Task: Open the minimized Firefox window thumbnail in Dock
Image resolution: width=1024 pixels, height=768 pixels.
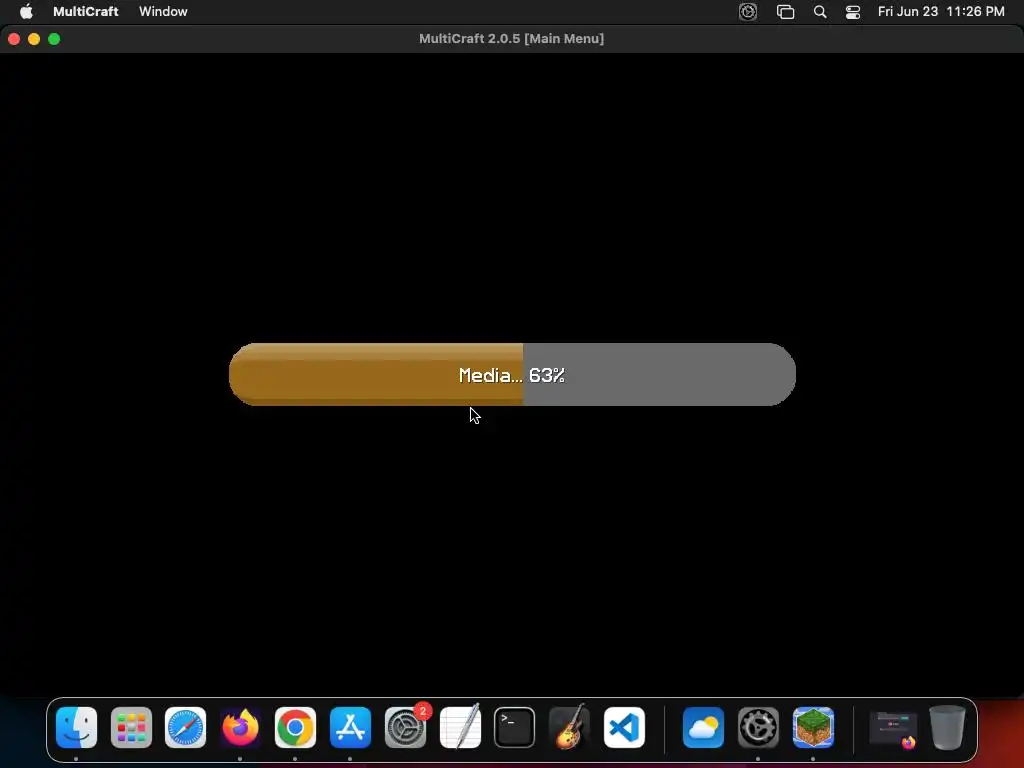Action: [x=893, y=728]
